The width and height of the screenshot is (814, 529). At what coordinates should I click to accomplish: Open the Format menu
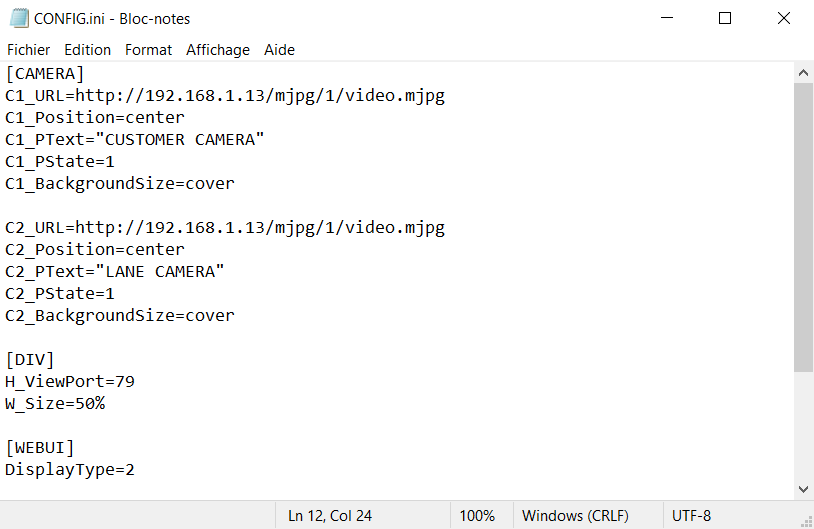pos(148,49)
